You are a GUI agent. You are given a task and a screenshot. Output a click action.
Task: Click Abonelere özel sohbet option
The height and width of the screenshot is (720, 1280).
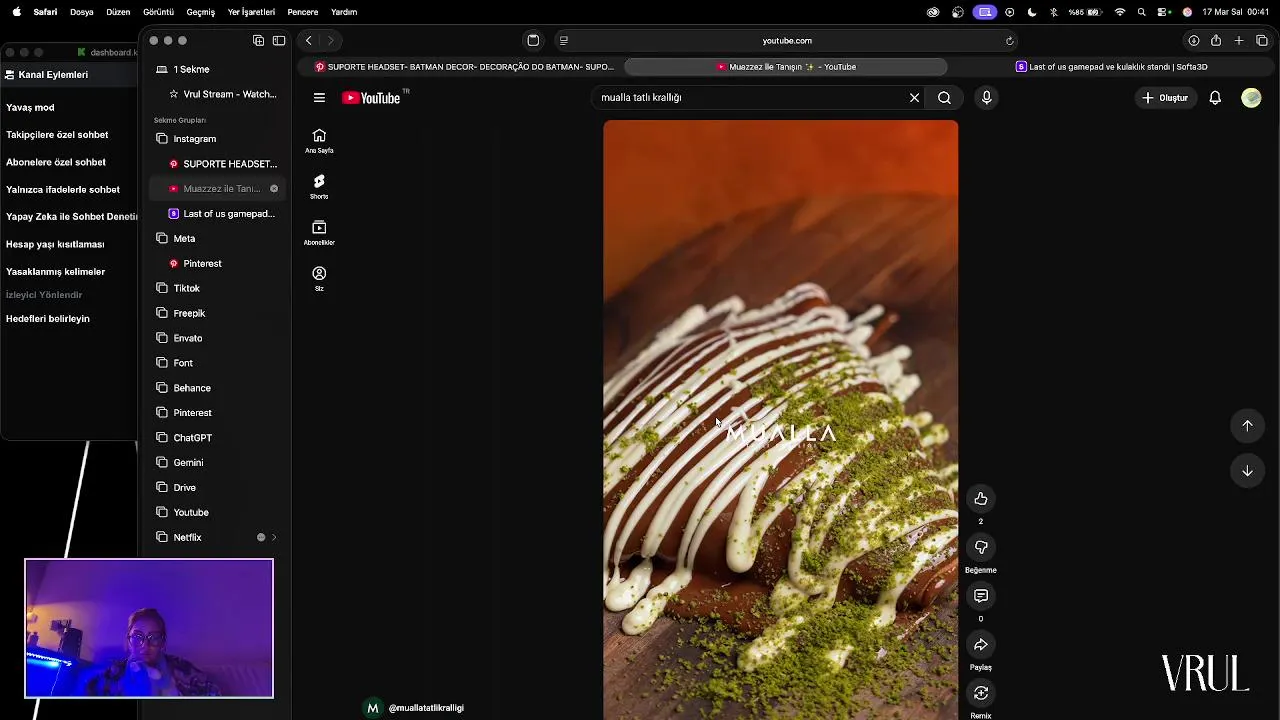[56, 162]
